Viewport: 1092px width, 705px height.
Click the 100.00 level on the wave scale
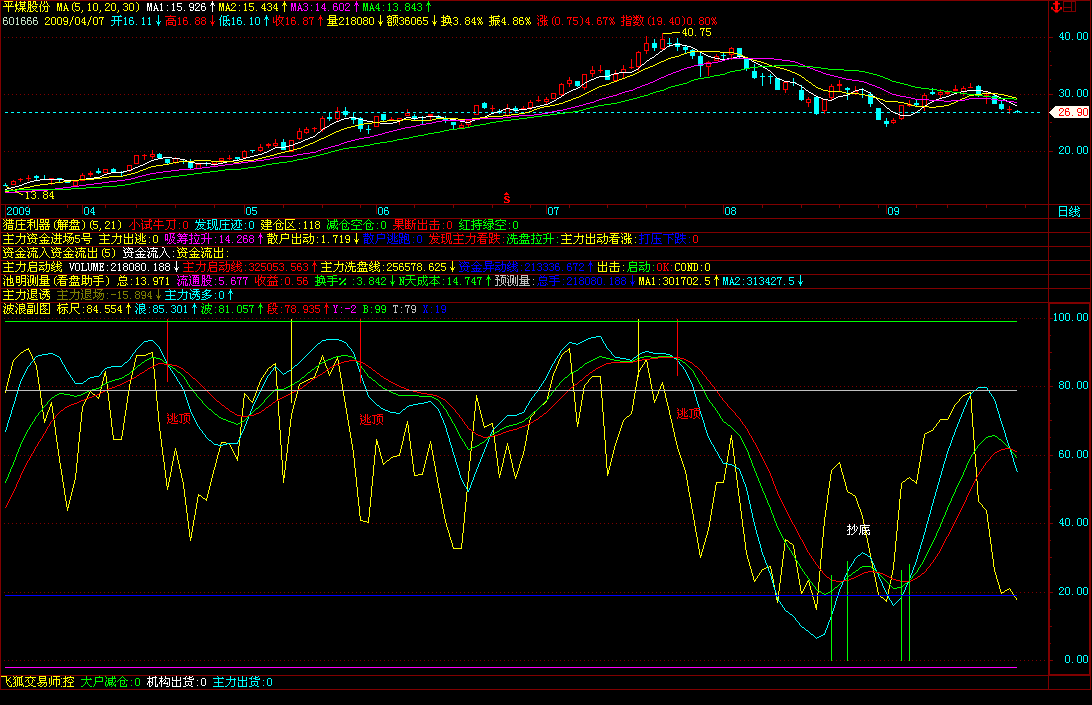point(1070,318)
